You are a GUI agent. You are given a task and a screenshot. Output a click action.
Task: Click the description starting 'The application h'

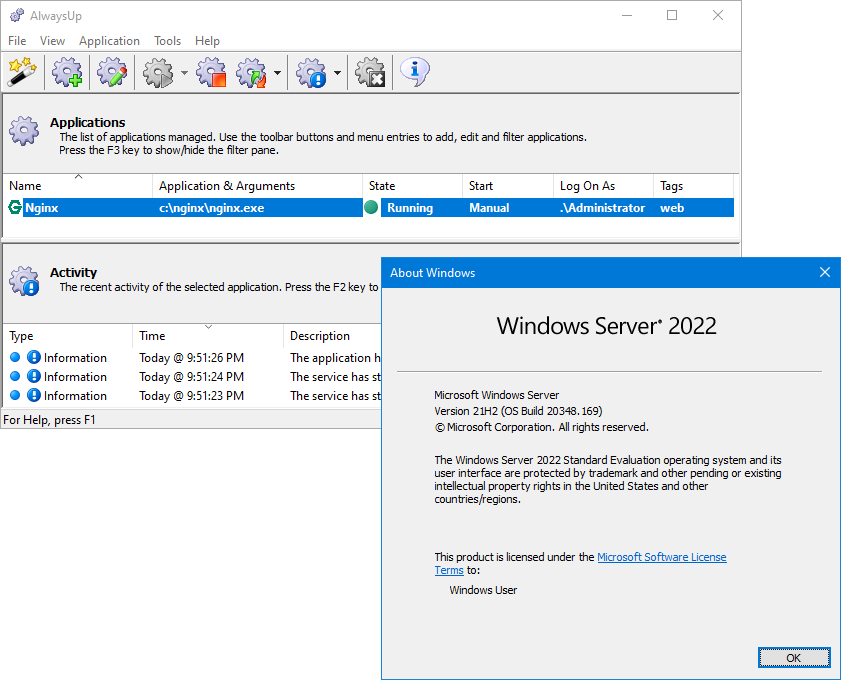pyautogui.click(x=335, y=358)
